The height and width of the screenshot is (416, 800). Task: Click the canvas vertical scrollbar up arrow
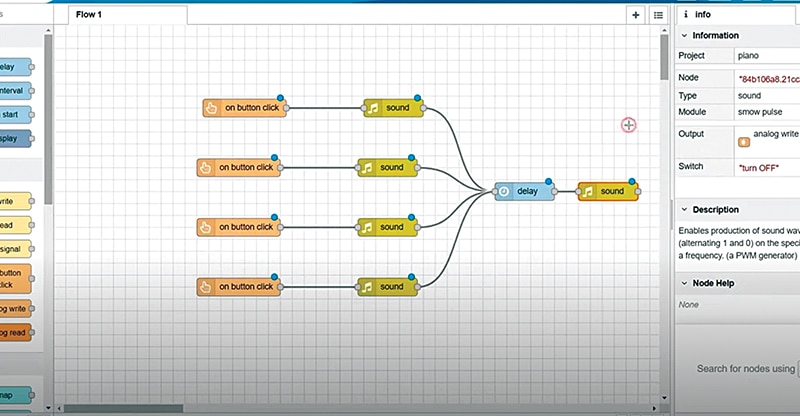click(664, 31)
